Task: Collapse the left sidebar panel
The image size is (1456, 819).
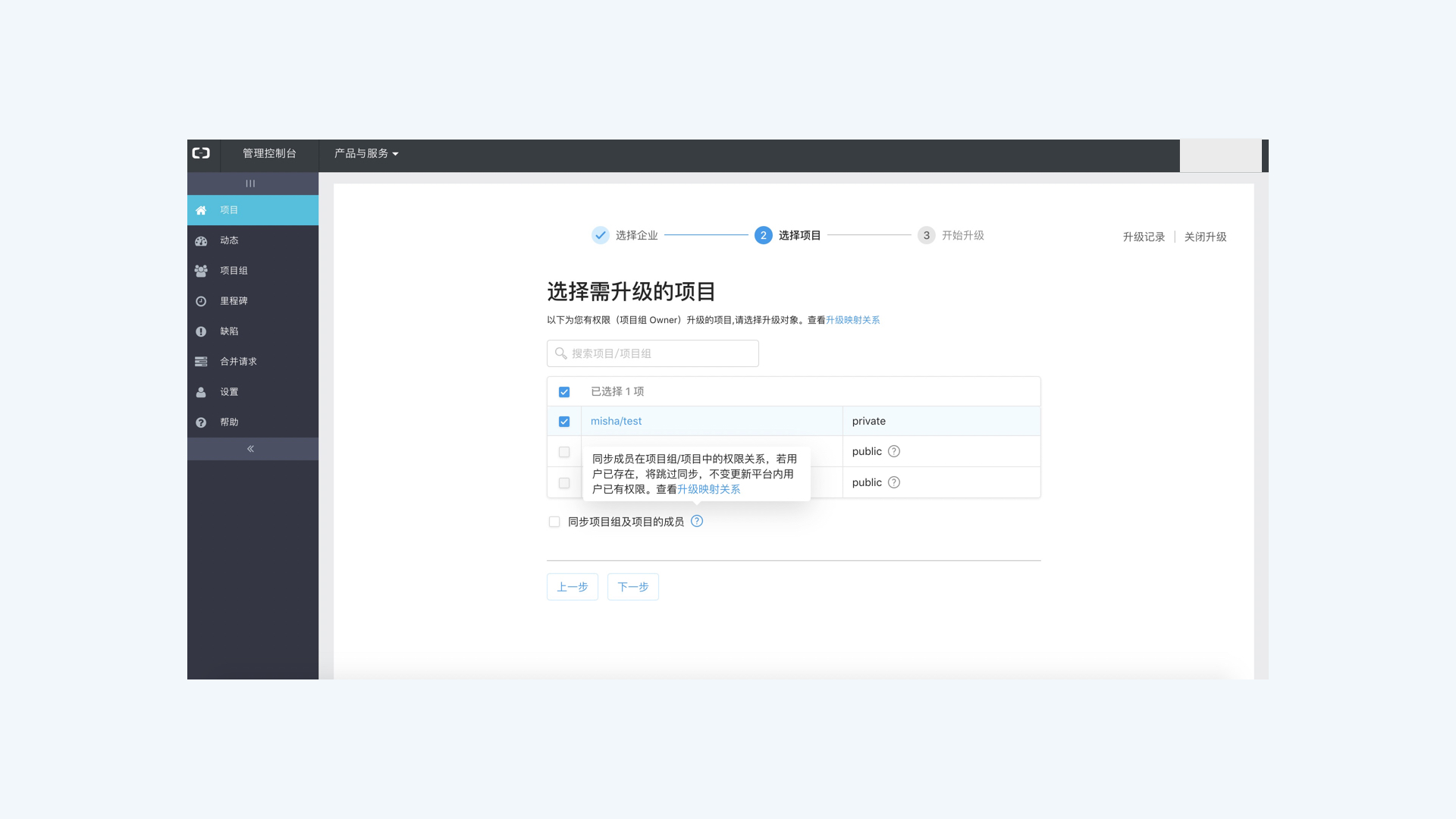Action: point(251,448)
